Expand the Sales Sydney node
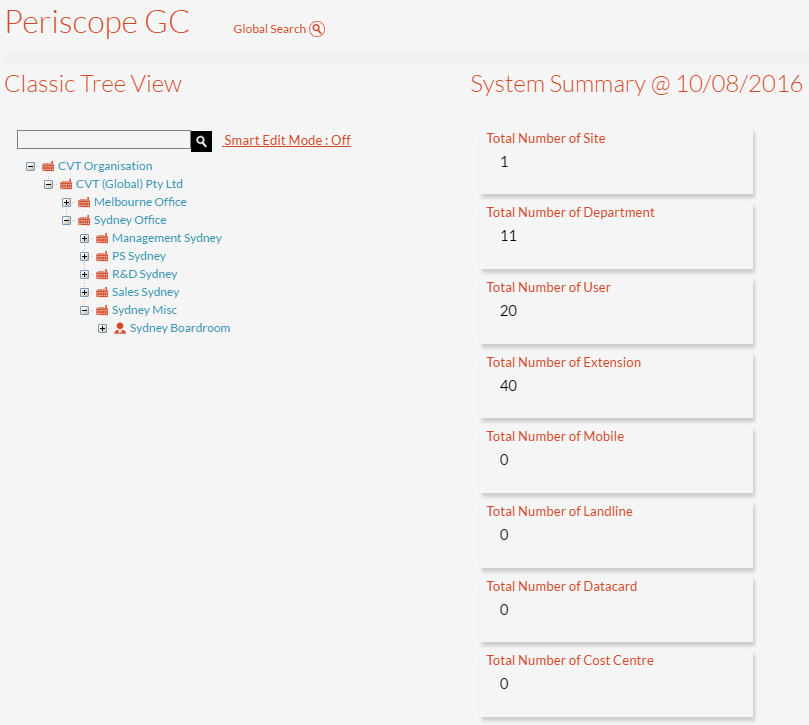Screen dimensions: 809x725 point(85,293)
